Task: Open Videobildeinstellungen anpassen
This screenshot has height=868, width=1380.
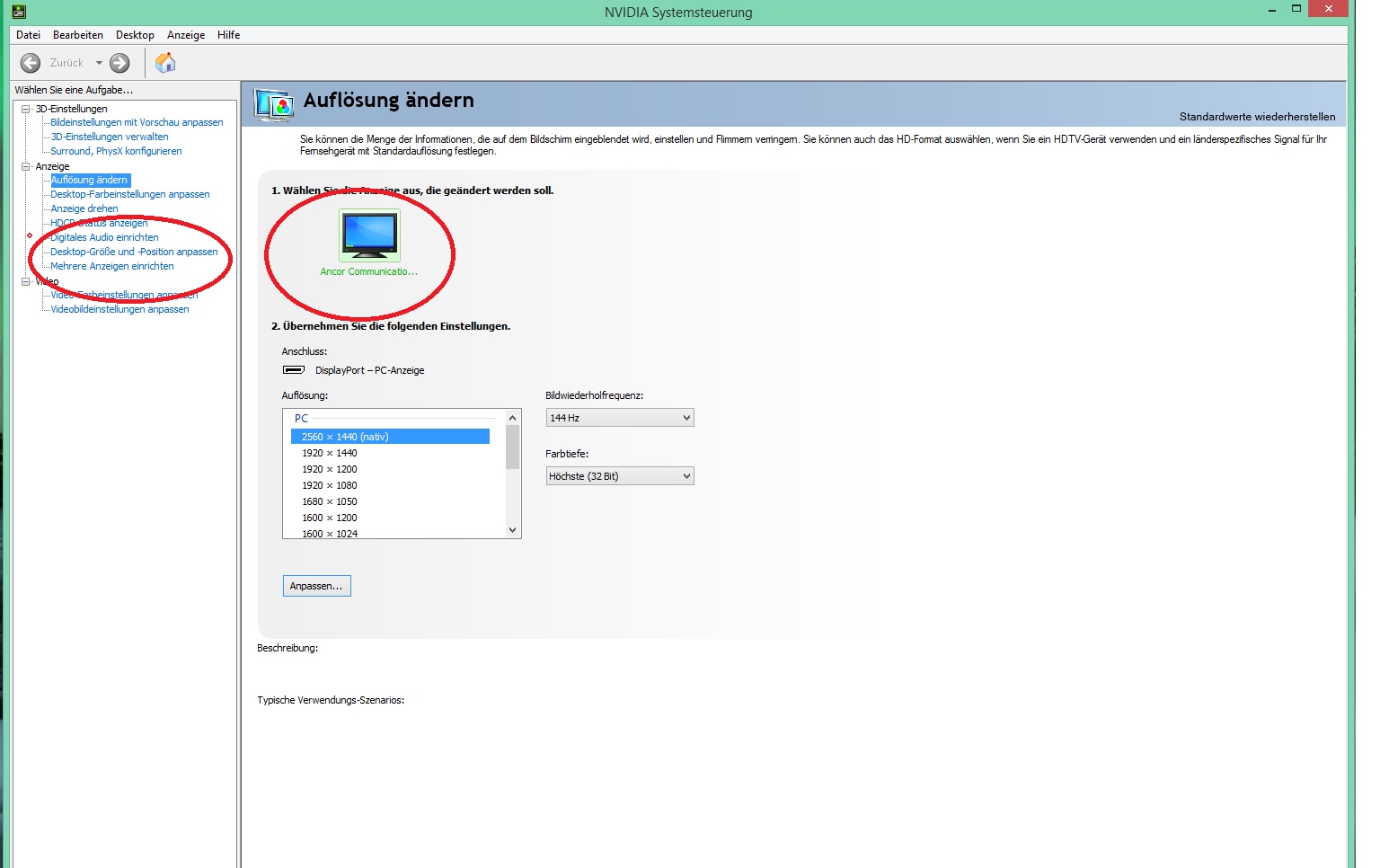Action: (x=119, y=309)
